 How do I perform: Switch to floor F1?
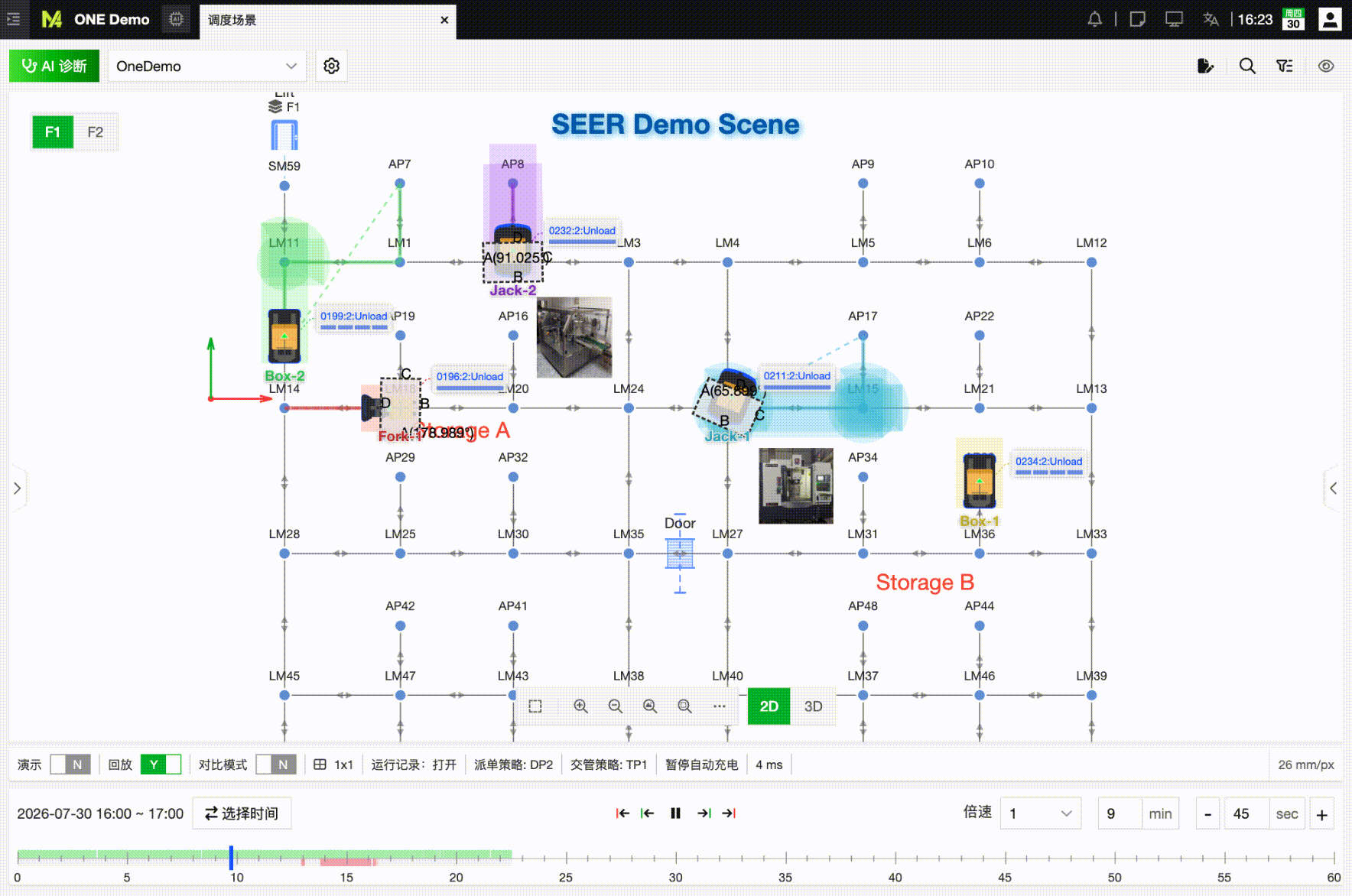pos(53,132)
